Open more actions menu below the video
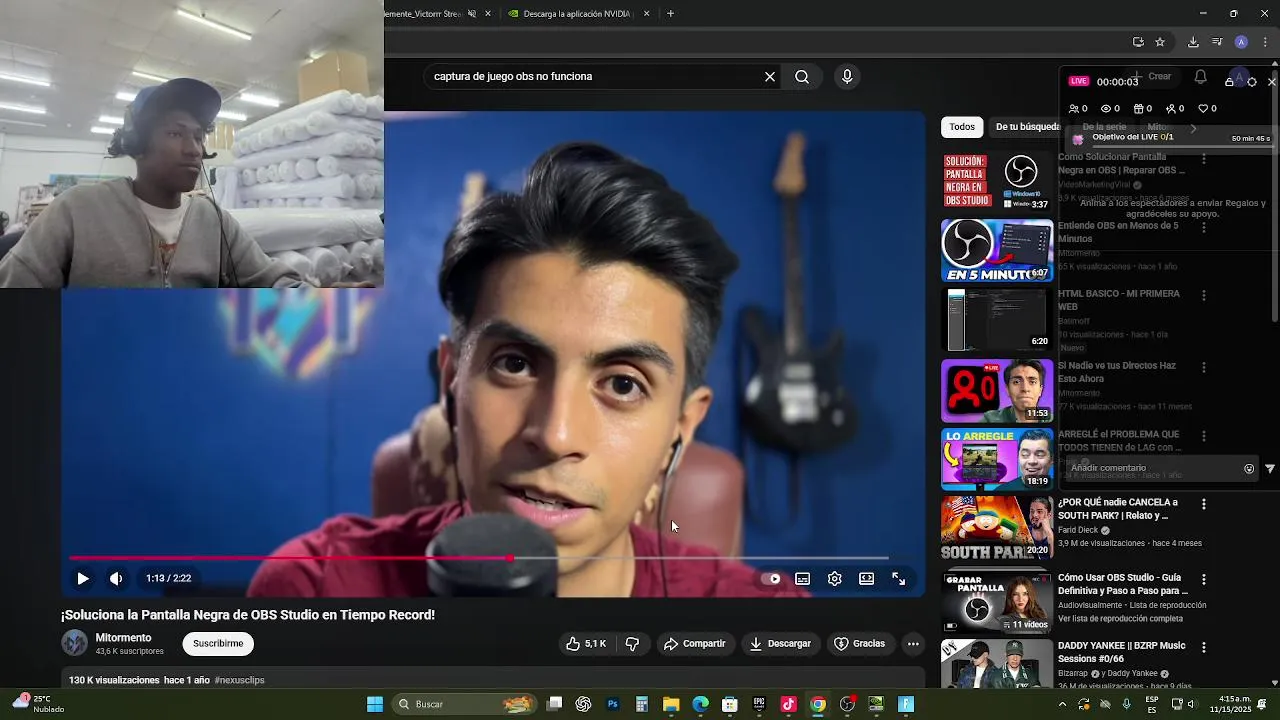This screenshot has width=1280, height=720. tap(913, 644)
